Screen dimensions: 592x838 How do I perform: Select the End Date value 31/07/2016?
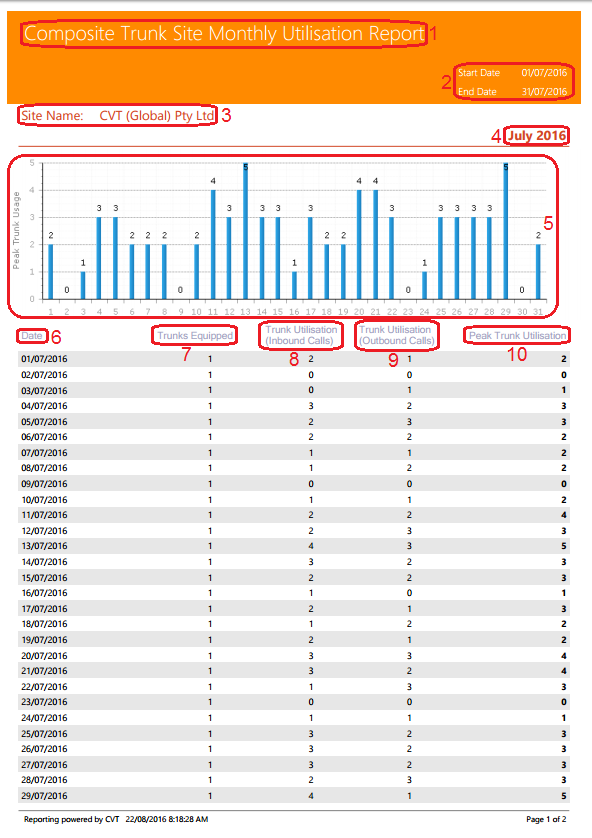(x=544, y=91)
